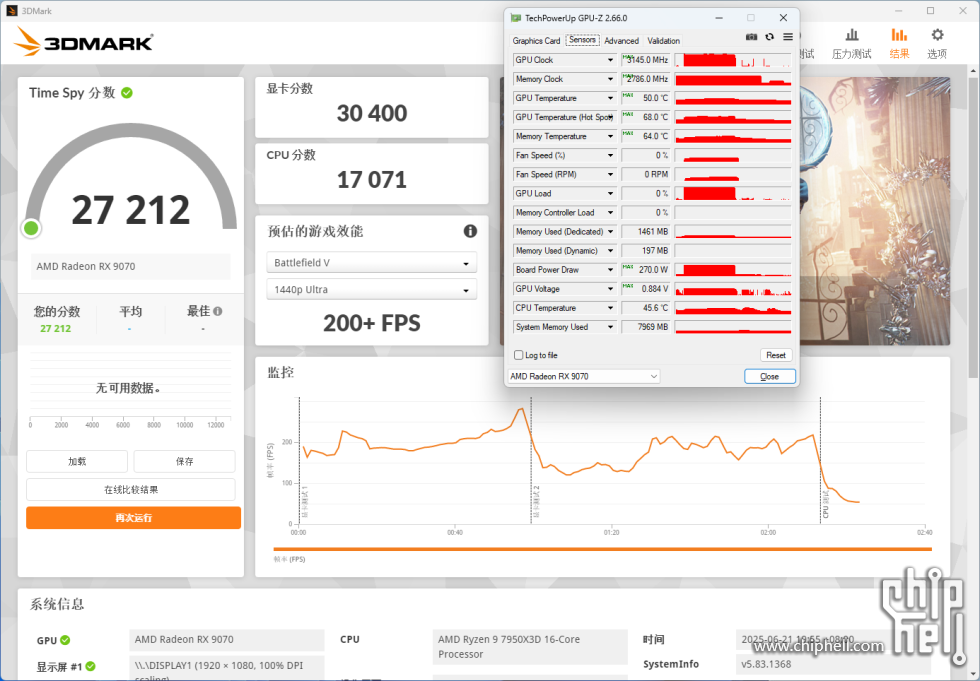
Task: Select the Sensors tab in GPU-Z
Action: (582, 40)
